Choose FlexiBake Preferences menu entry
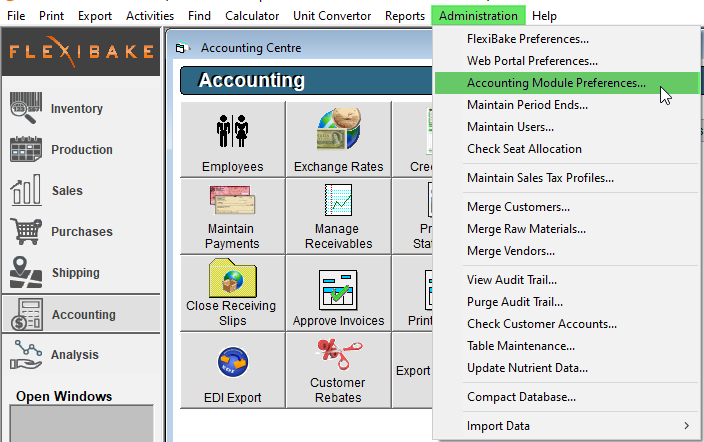 pyautogui.click(x=567, y=39)
